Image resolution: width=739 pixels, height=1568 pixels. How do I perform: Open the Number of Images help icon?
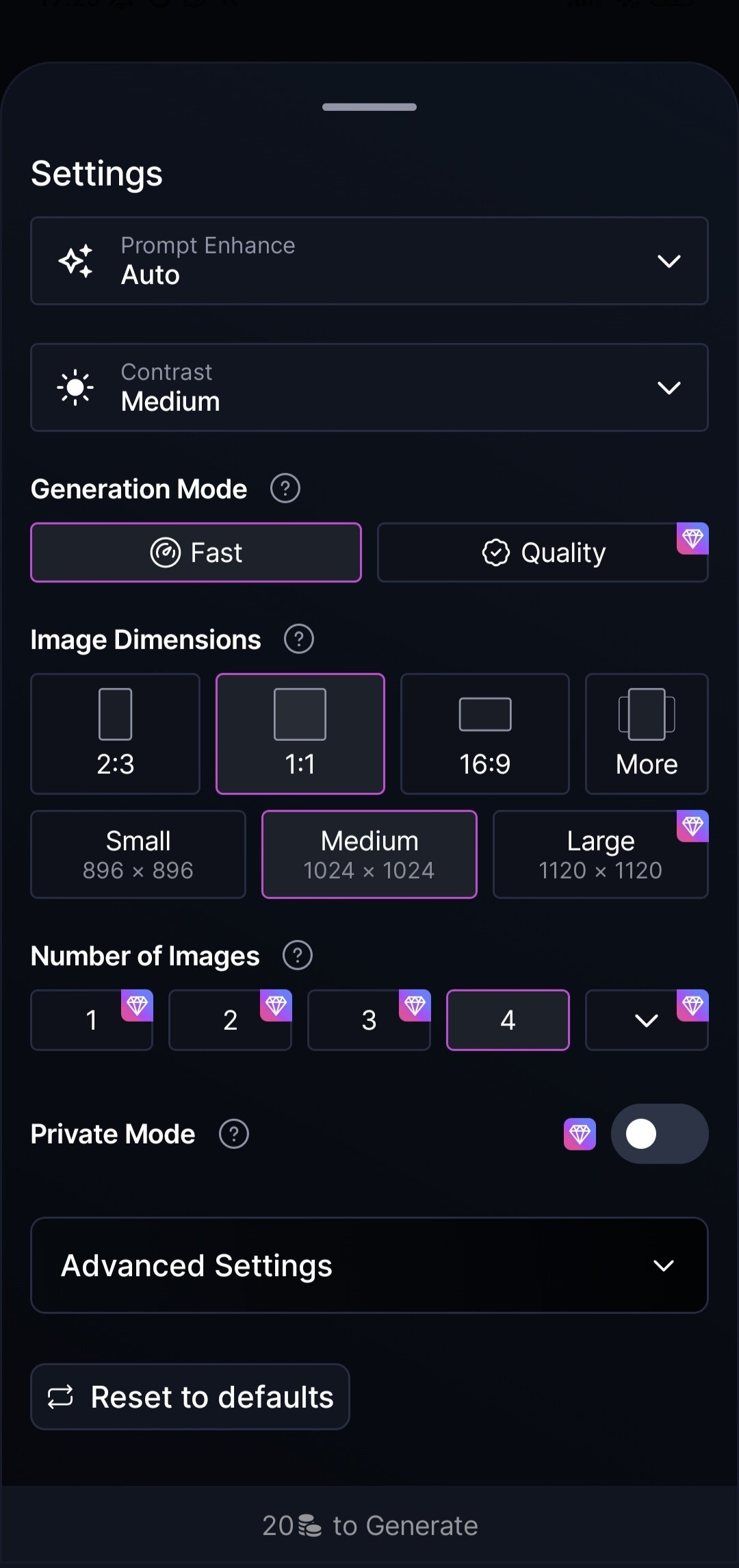[298, 956]
